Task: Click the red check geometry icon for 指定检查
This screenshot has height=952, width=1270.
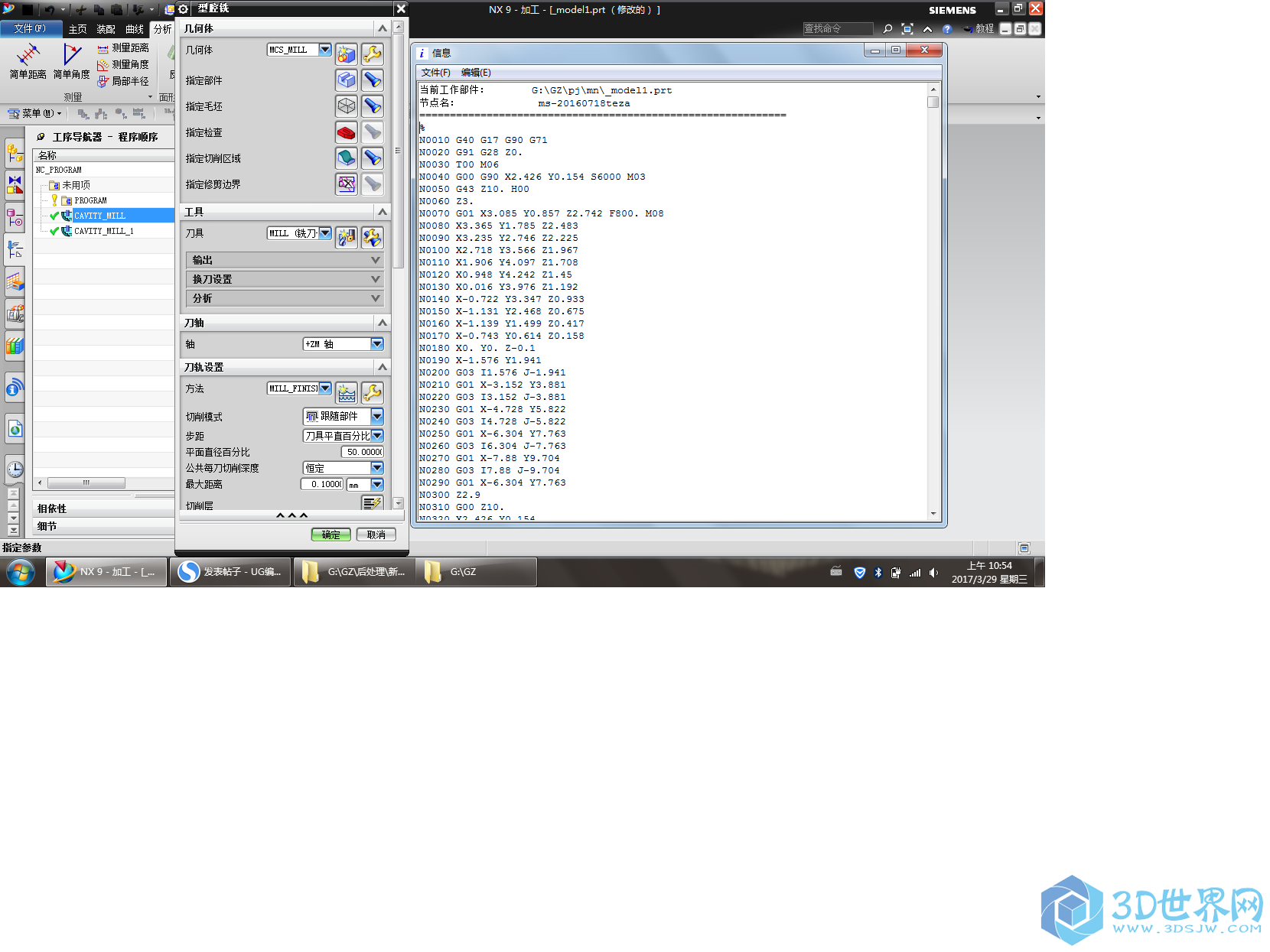Action: click(x=347, y=132)
